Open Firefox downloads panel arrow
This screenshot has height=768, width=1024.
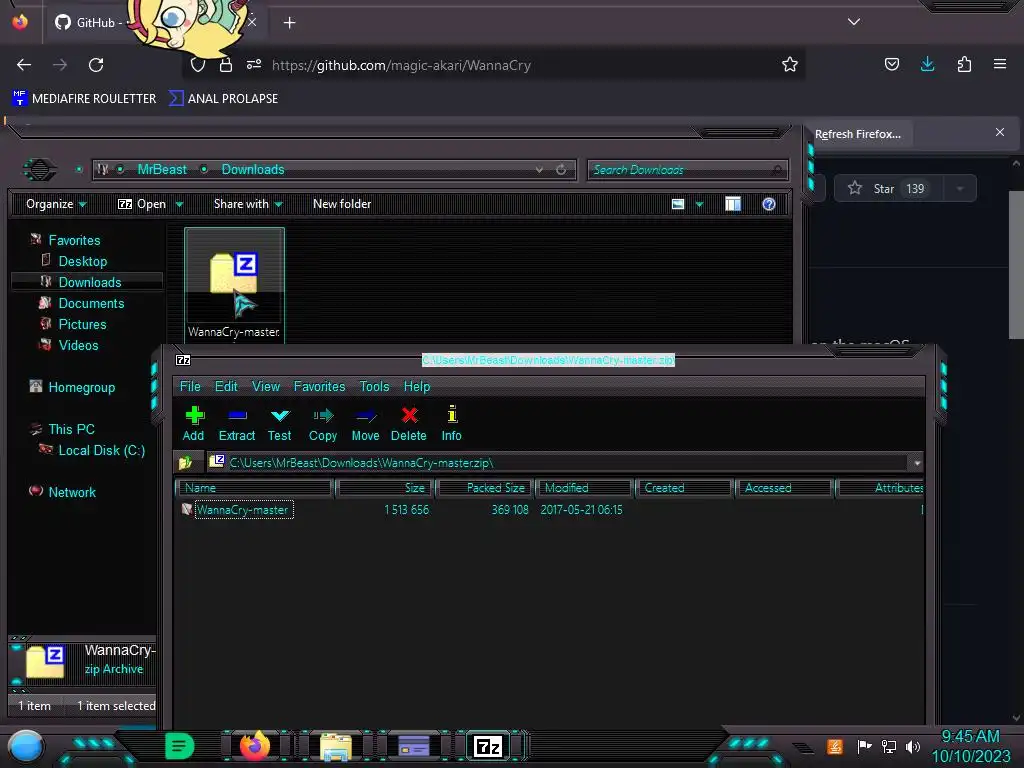point(927,64)
